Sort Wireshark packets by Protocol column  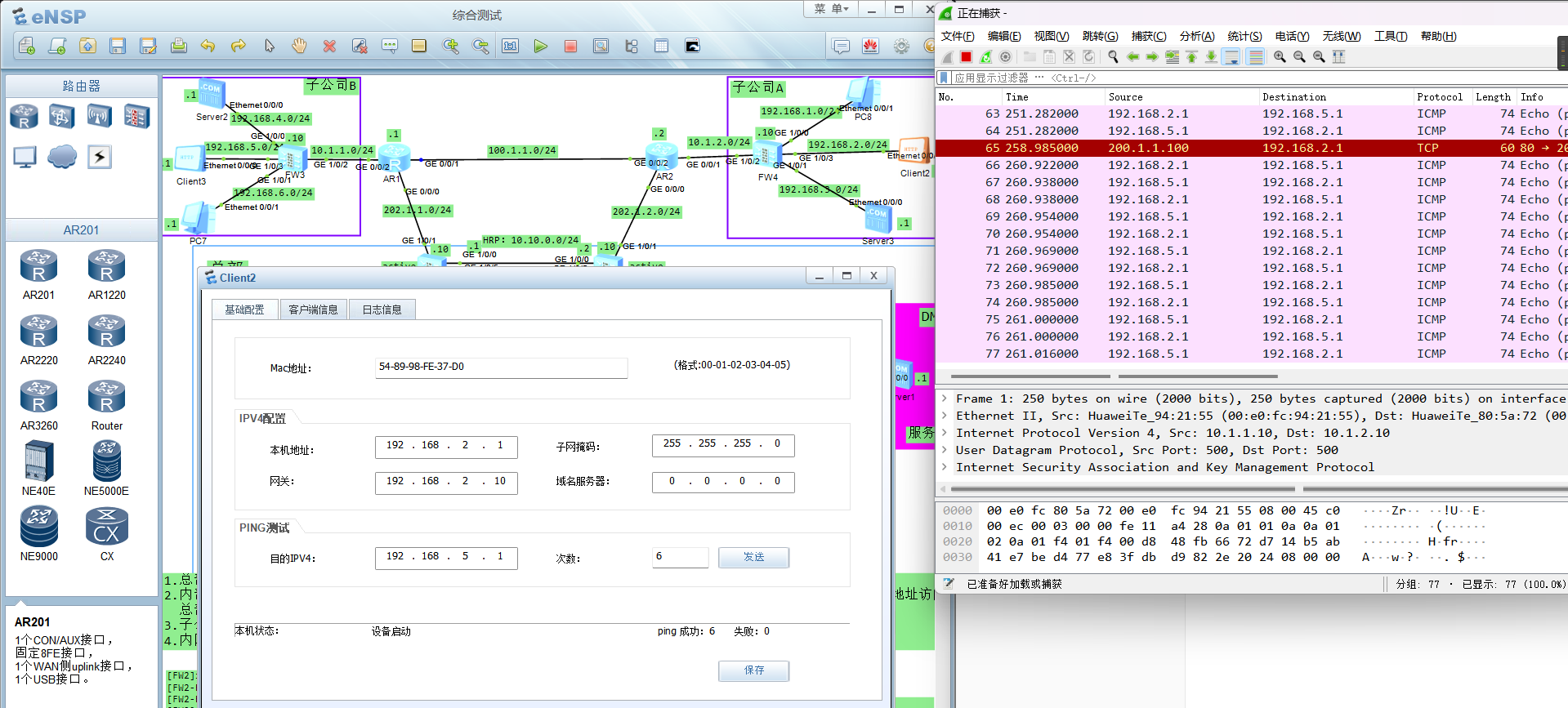[1441, 97]
